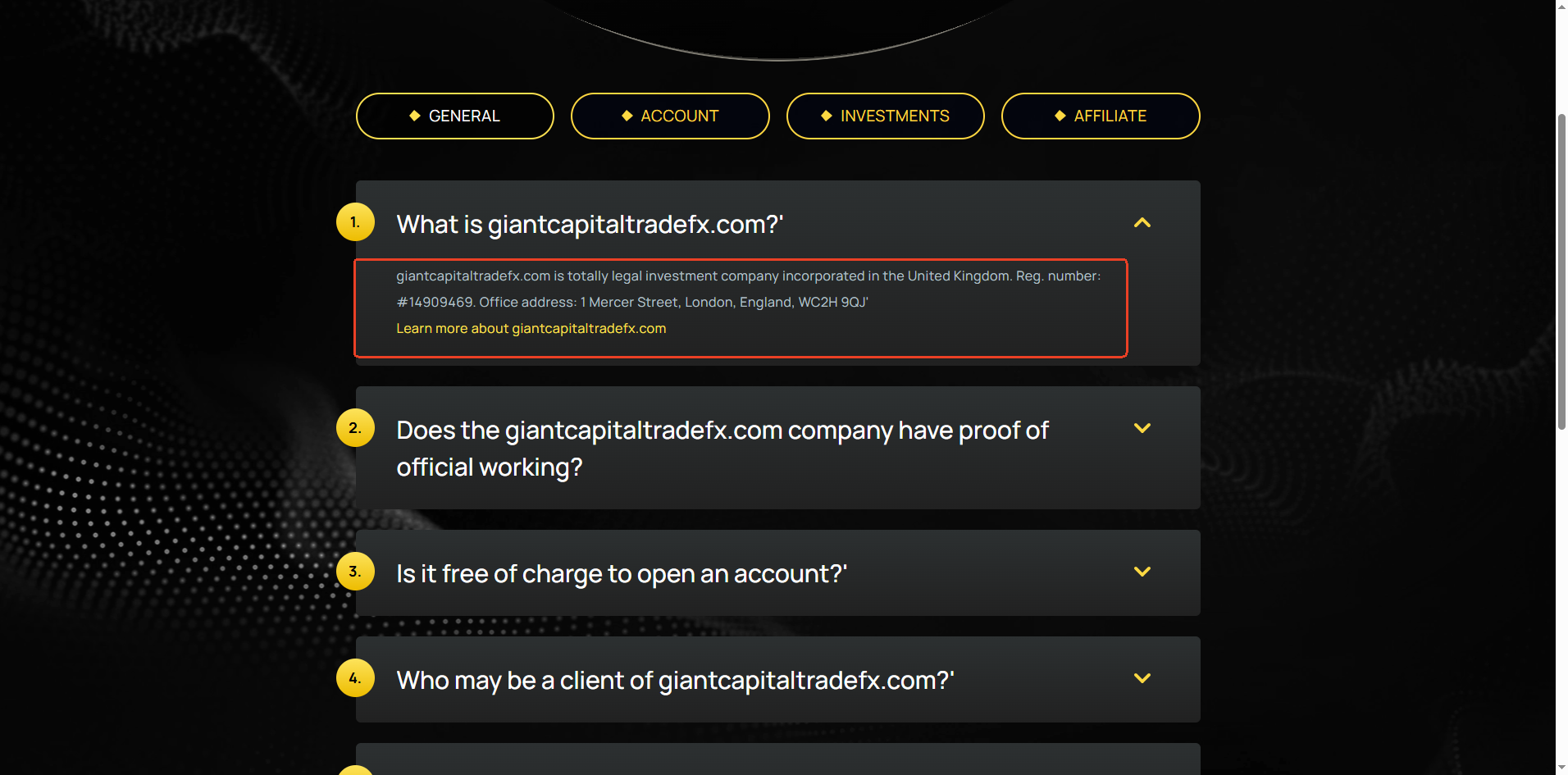Click the diamond icon beside ACCOUNT
The image size is (1568, 775).
[627, 116]
